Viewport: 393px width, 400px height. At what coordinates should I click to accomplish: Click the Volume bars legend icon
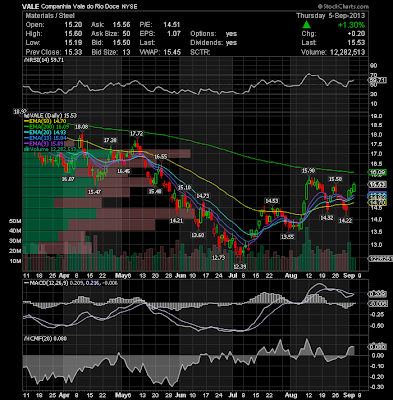click(25, 149)
